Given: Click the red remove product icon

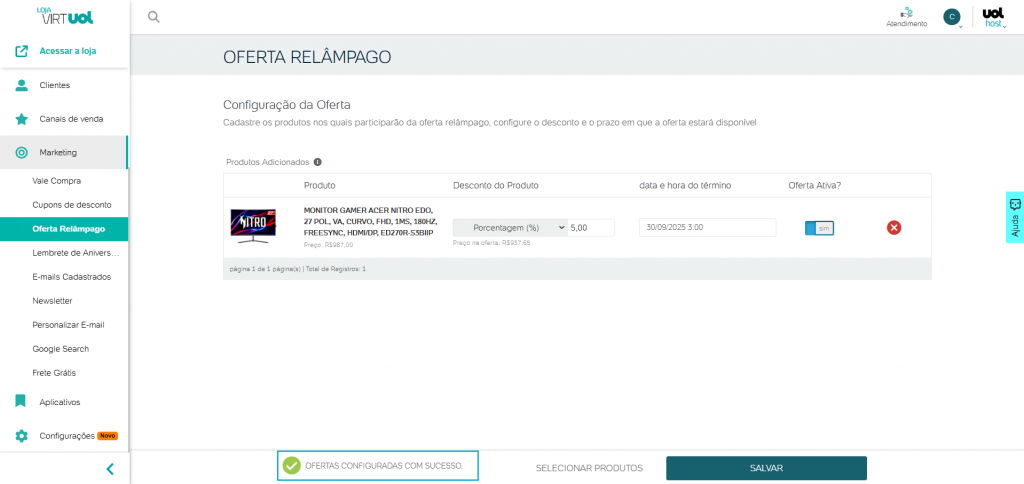Looking at the screenshot, I should (894, 227).
